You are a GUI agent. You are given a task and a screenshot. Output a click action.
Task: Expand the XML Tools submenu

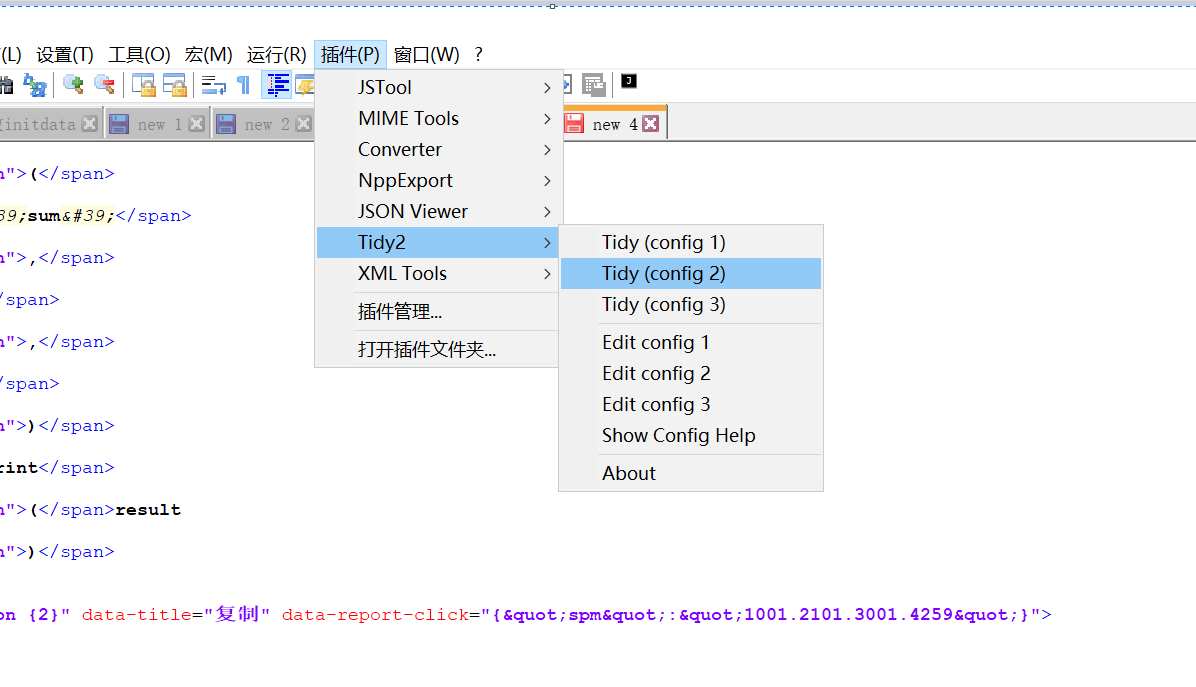click(x=403, y=273)
